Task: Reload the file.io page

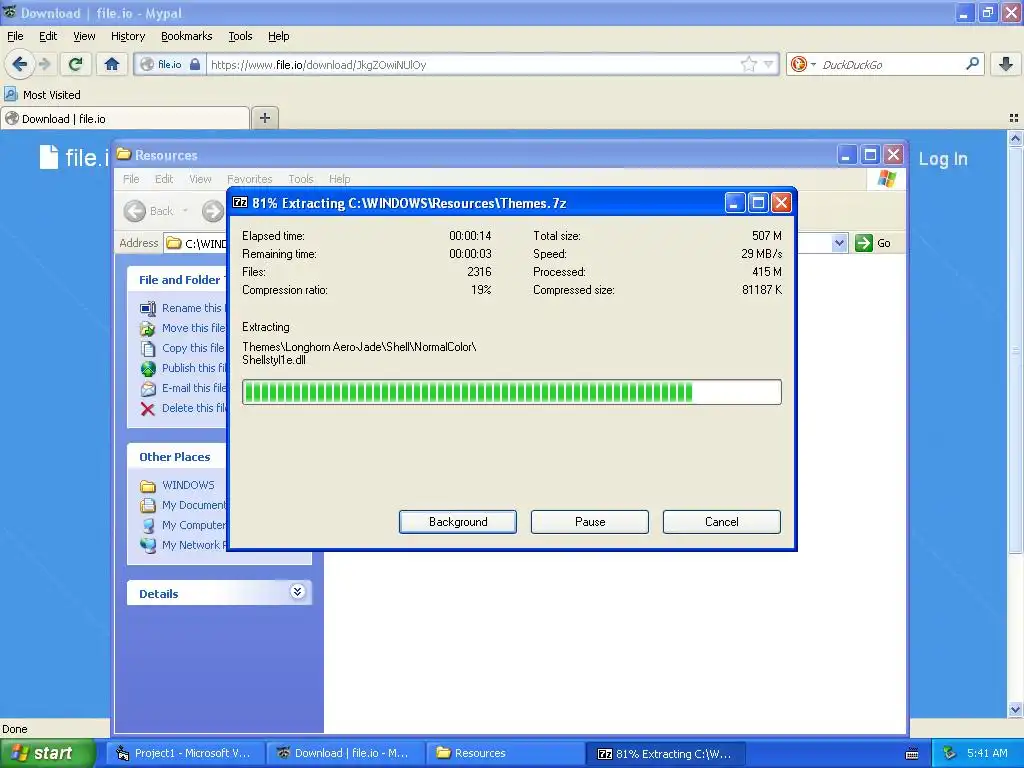Action: tap(76, 64)
